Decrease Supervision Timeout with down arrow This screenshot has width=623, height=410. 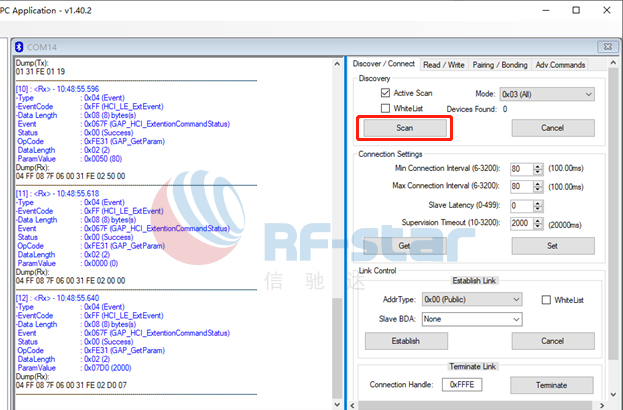click(538, 226)
